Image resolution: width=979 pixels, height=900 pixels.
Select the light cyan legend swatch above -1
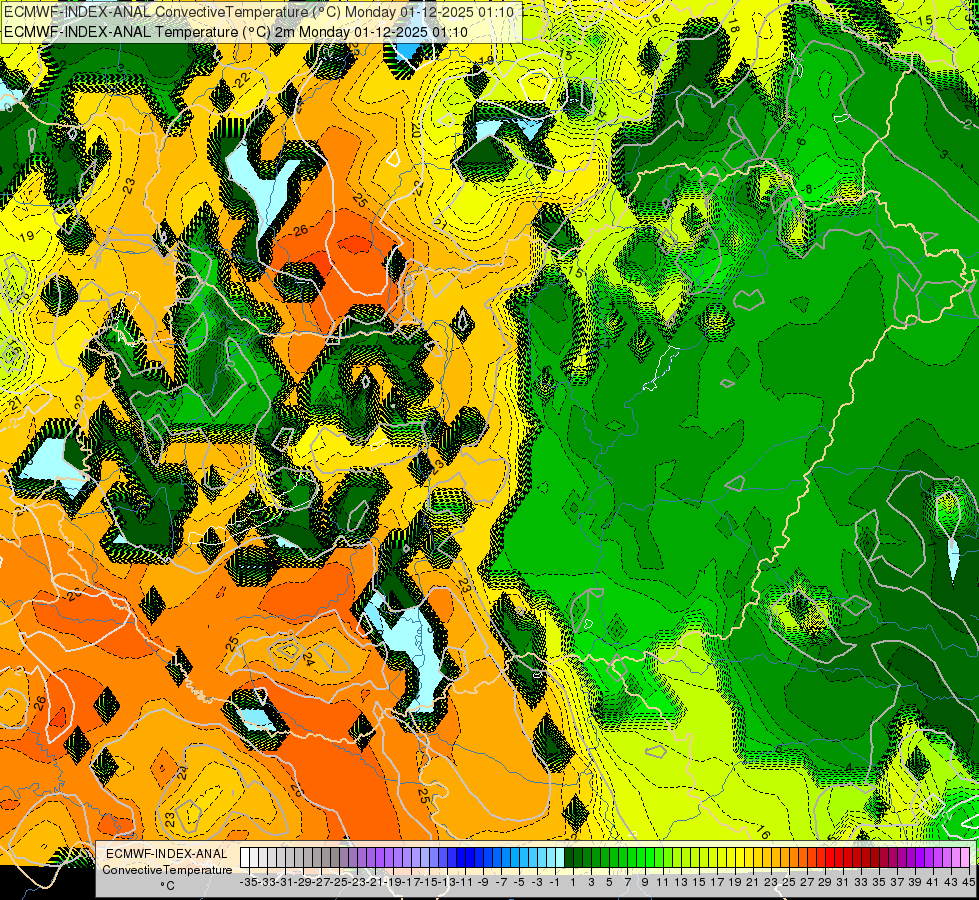[x=560, y=858]
